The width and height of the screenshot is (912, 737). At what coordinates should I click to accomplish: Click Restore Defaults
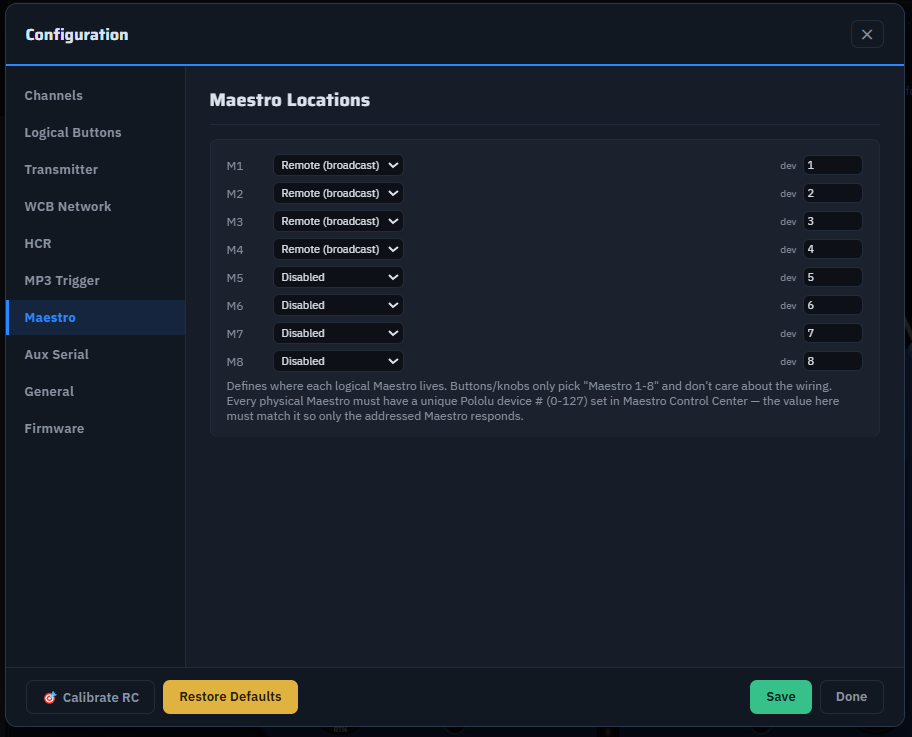point(230,697)
